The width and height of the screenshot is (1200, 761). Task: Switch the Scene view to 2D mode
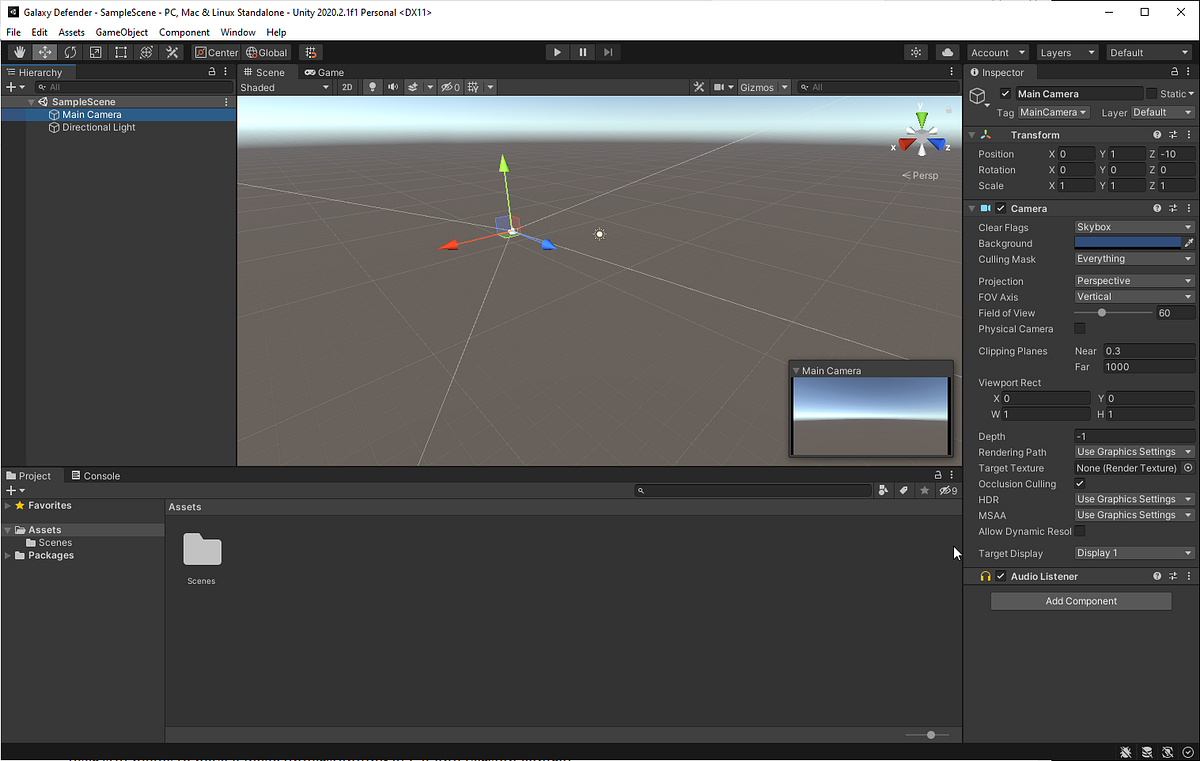(347, 87)
